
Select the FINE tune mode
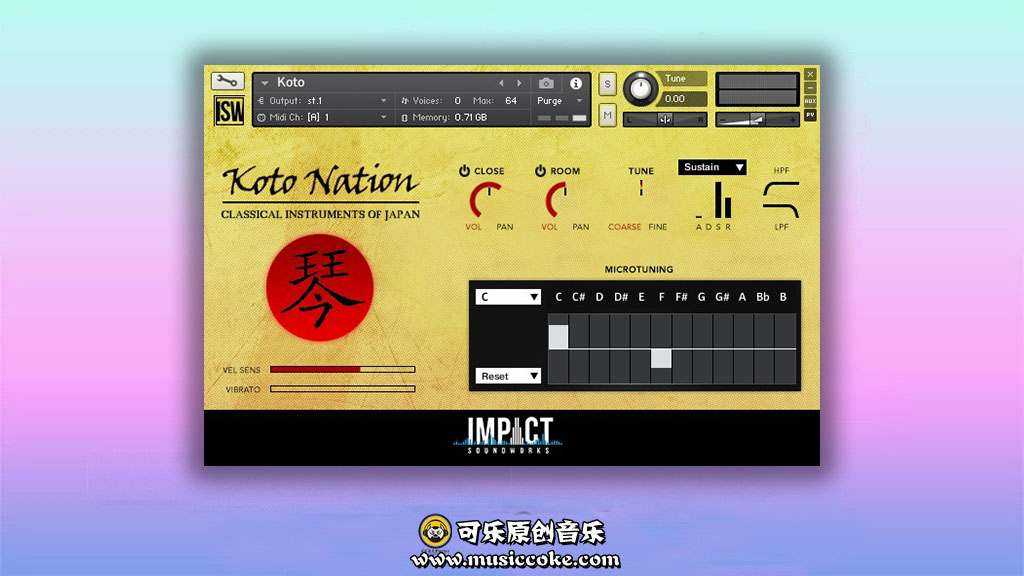(658, 227)
